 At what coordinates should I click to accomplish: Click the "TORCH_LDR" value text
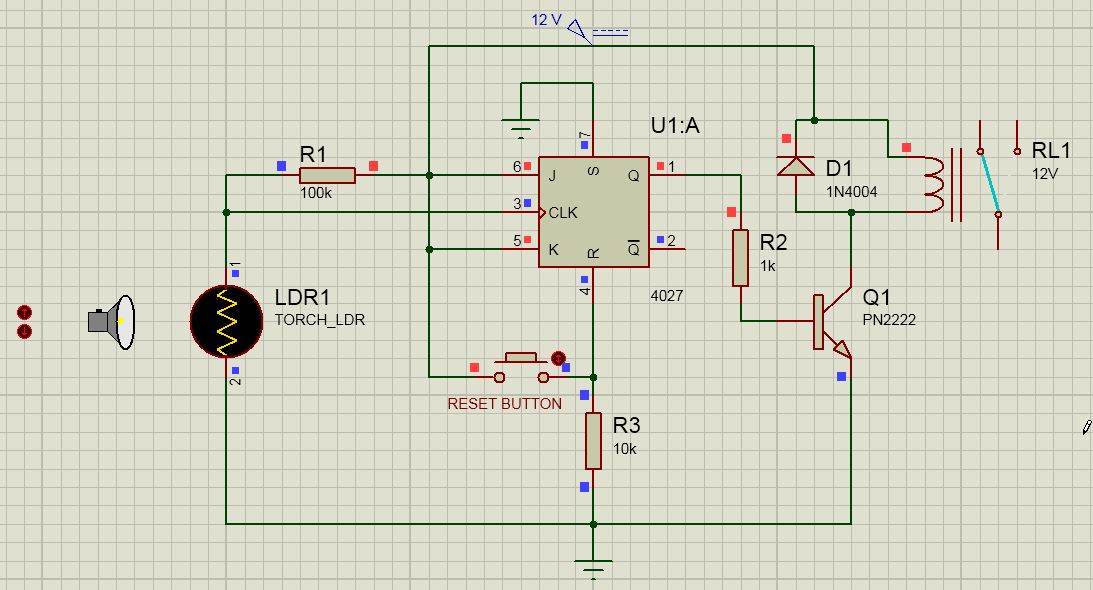320,319
